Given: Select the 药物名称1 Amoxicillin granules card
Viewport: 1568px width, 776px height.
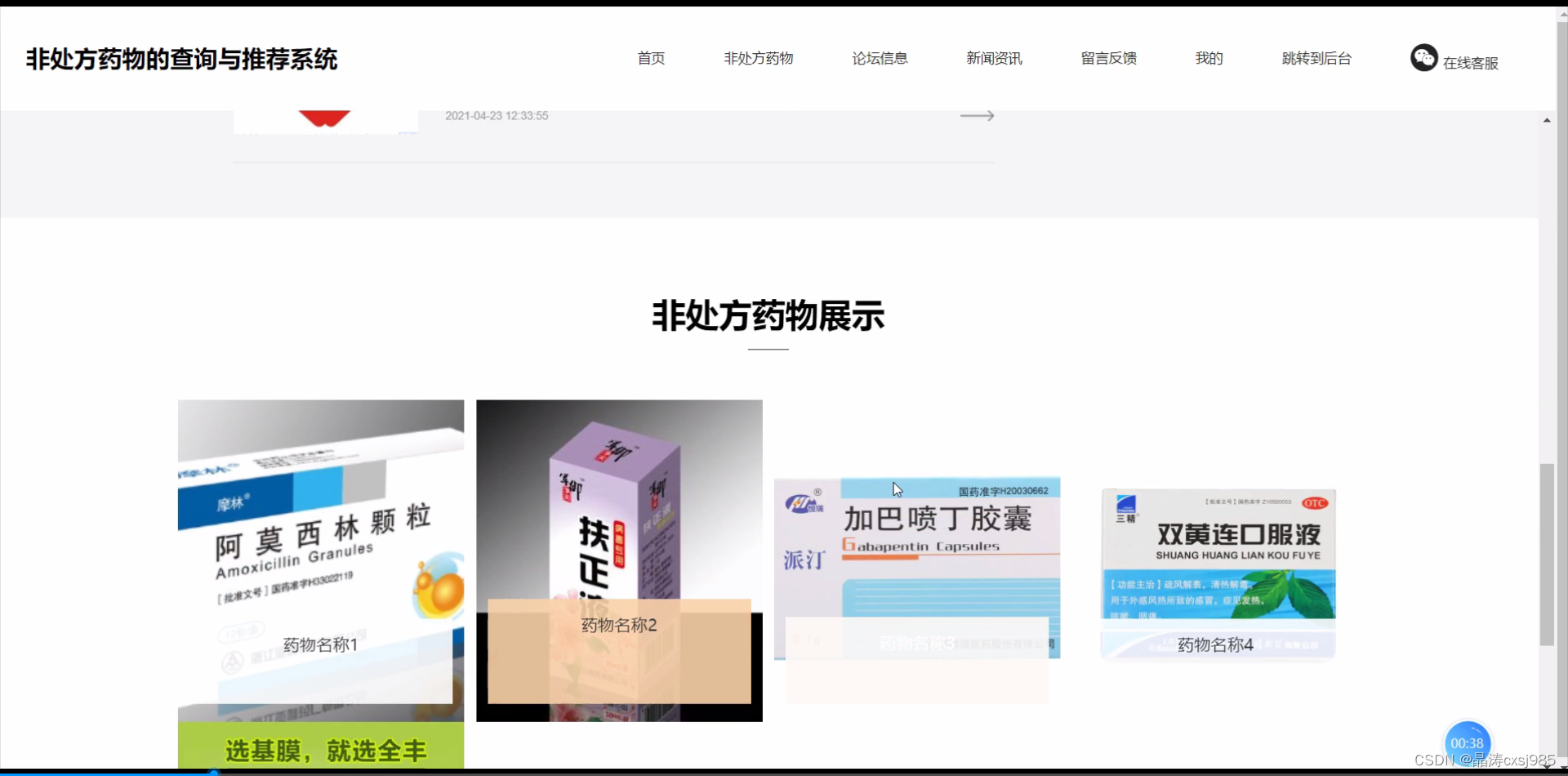Looking at the screenshot, I should (x=320, y=562).
